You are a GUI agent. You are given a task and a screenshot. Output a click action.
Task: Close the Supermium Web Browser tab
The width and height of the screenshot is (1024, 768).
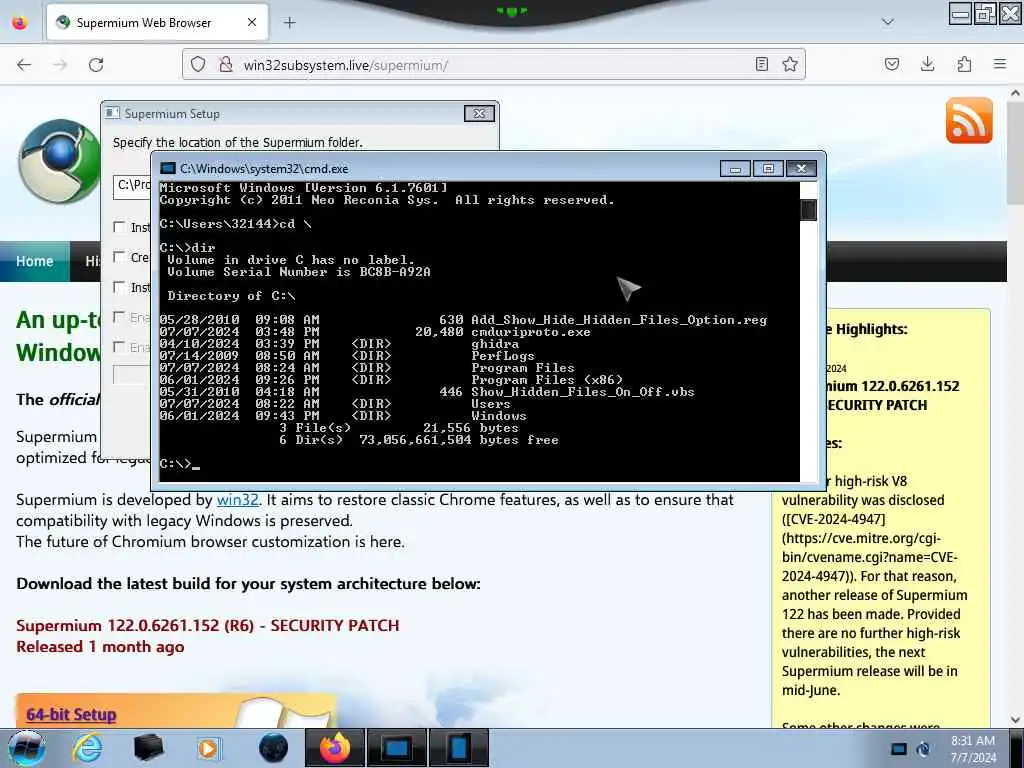251,22
